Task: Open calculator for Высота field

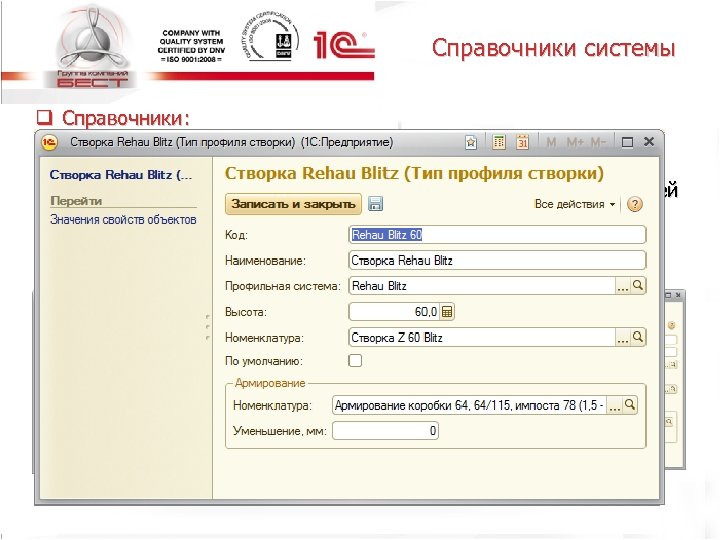Action: coord(447,312)
